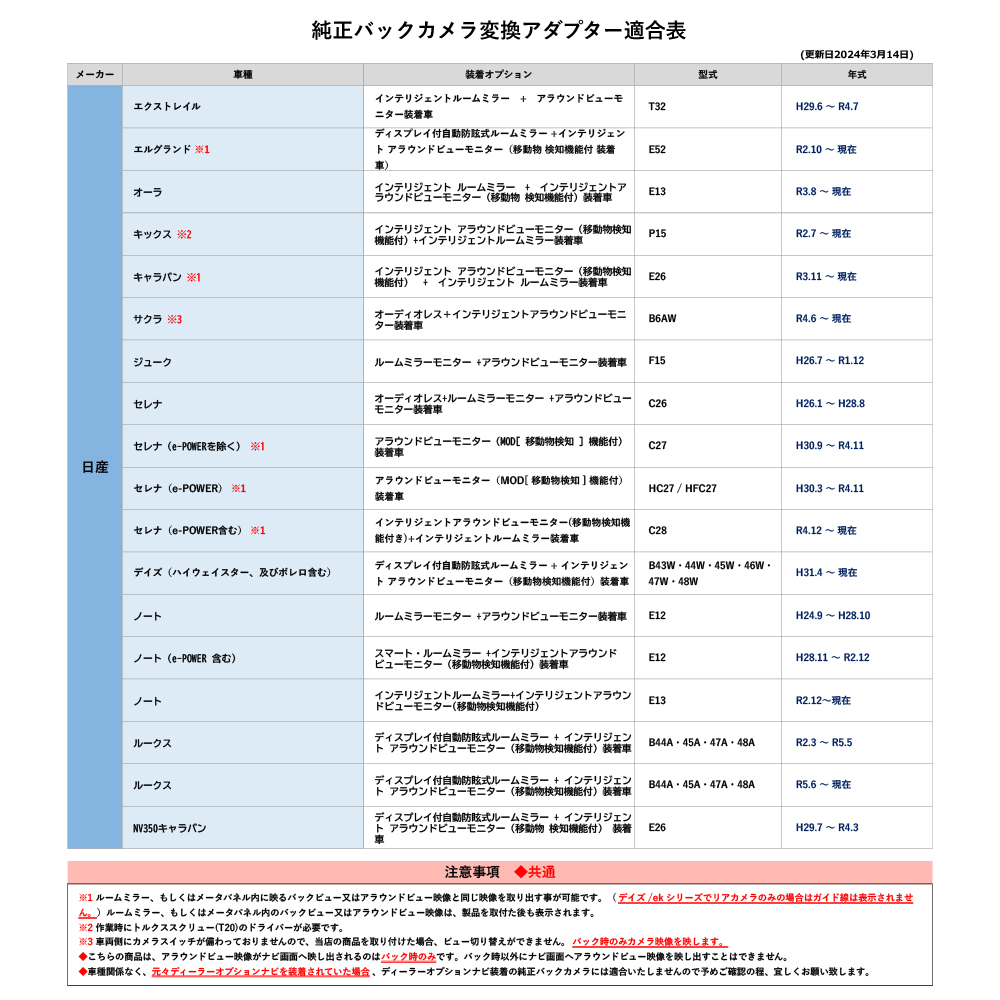This screenshot has width=1000, height=1000.
Task: Select the オーラ vehicle name
Action: tap(147, 192)
